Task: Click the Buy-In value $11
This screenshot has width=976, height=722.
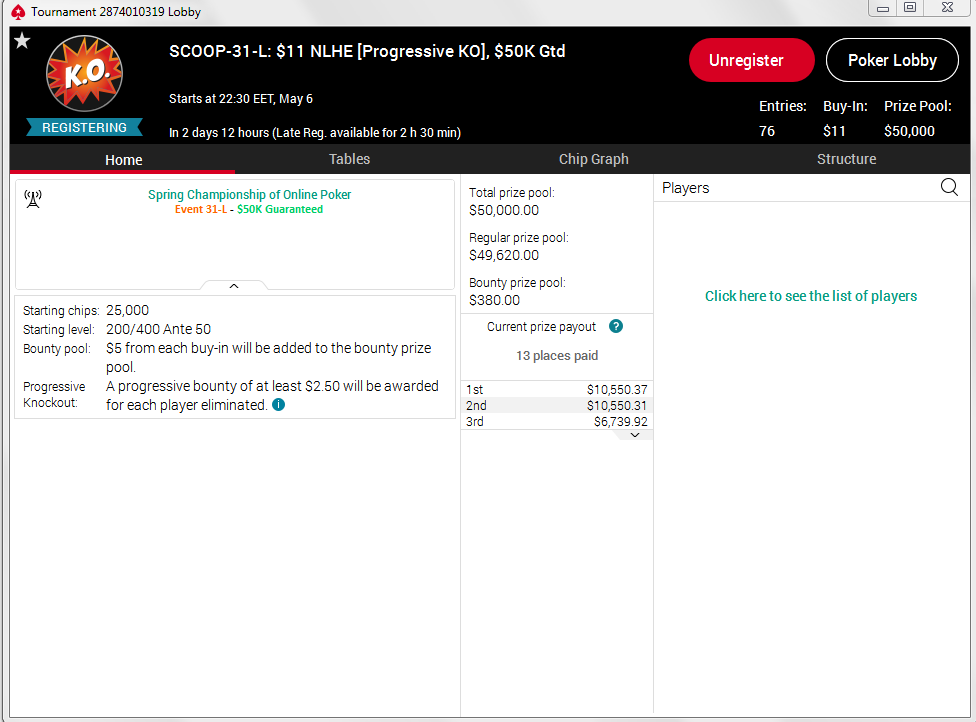Action: tap(834, 131)
